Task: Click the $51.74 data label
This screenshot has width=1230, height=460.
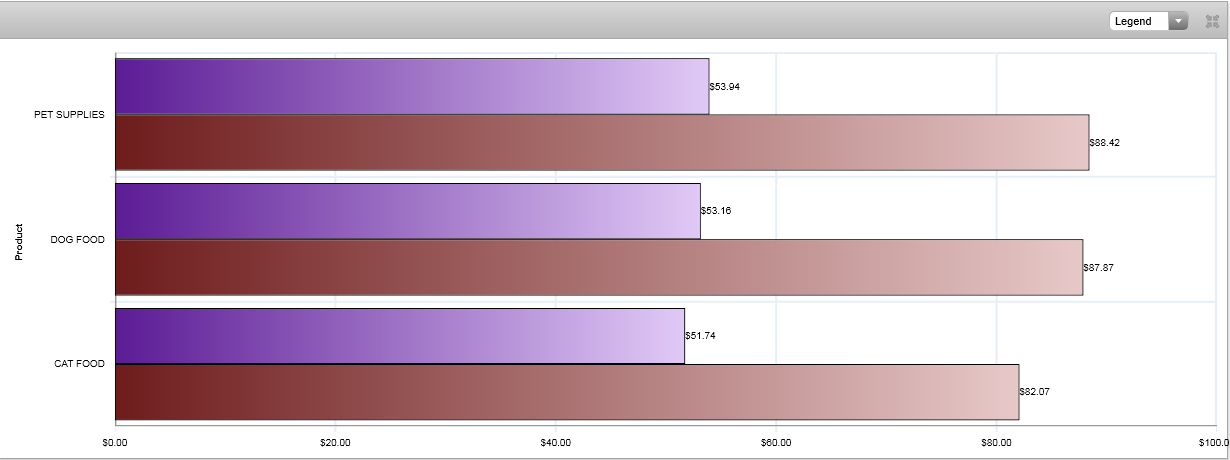Action: tap(700, 336)
